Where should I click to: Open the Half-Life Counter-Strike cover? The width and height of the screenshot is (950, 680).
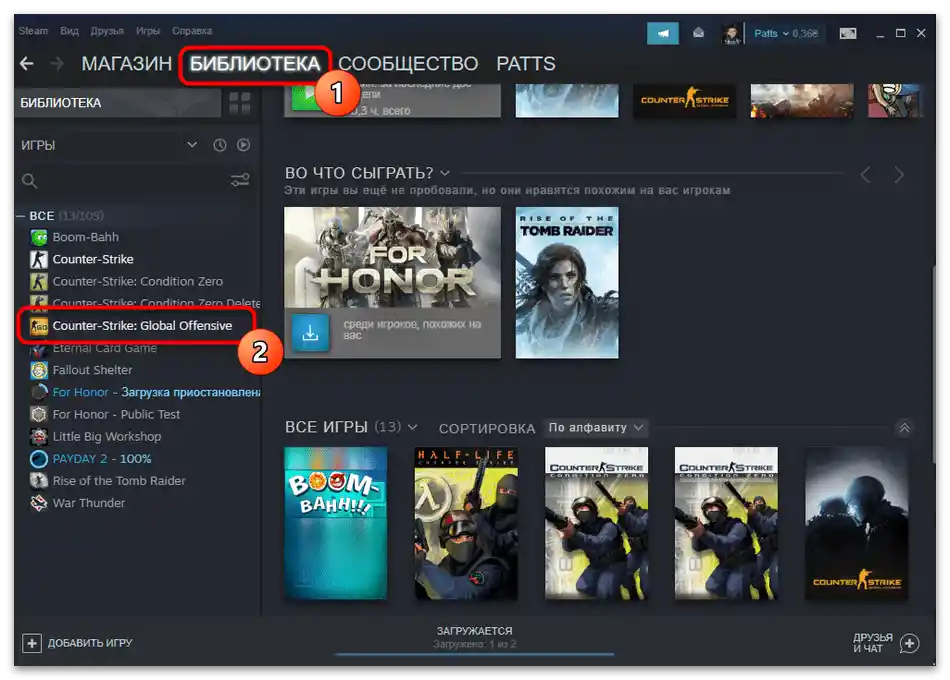point(466,523)
